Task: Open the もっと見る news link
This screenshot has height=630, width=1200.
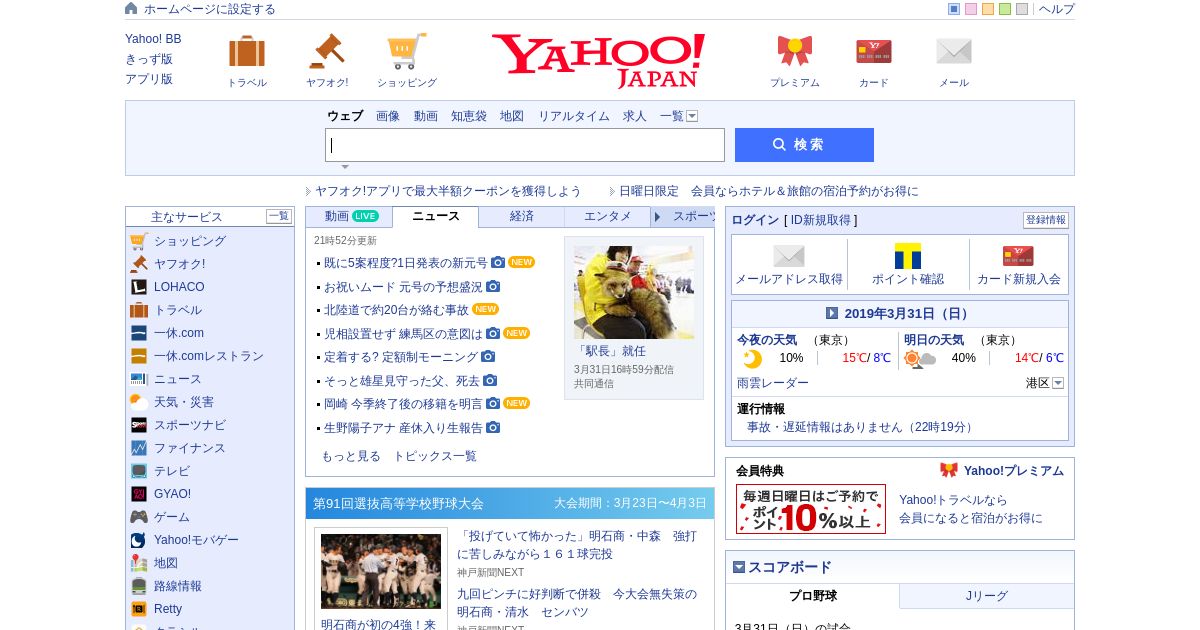Action: [351, 456]
